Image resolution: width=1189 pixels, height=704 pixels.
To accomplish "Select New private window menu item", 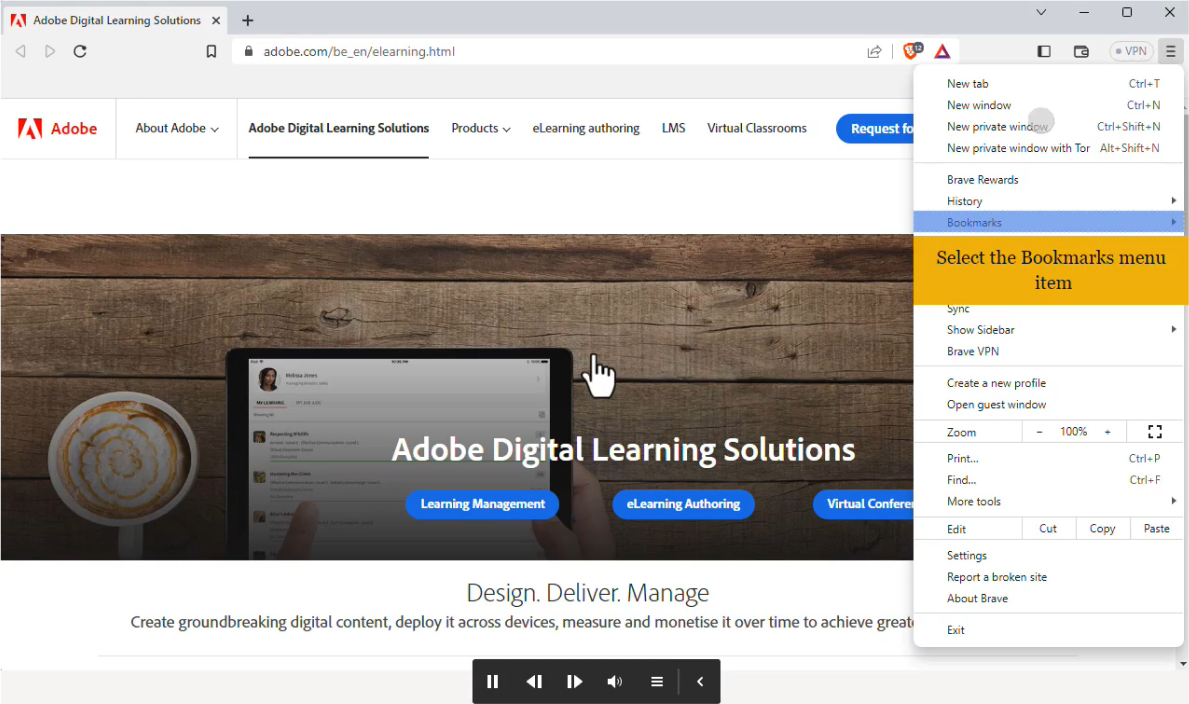I will pos(1048,127).
